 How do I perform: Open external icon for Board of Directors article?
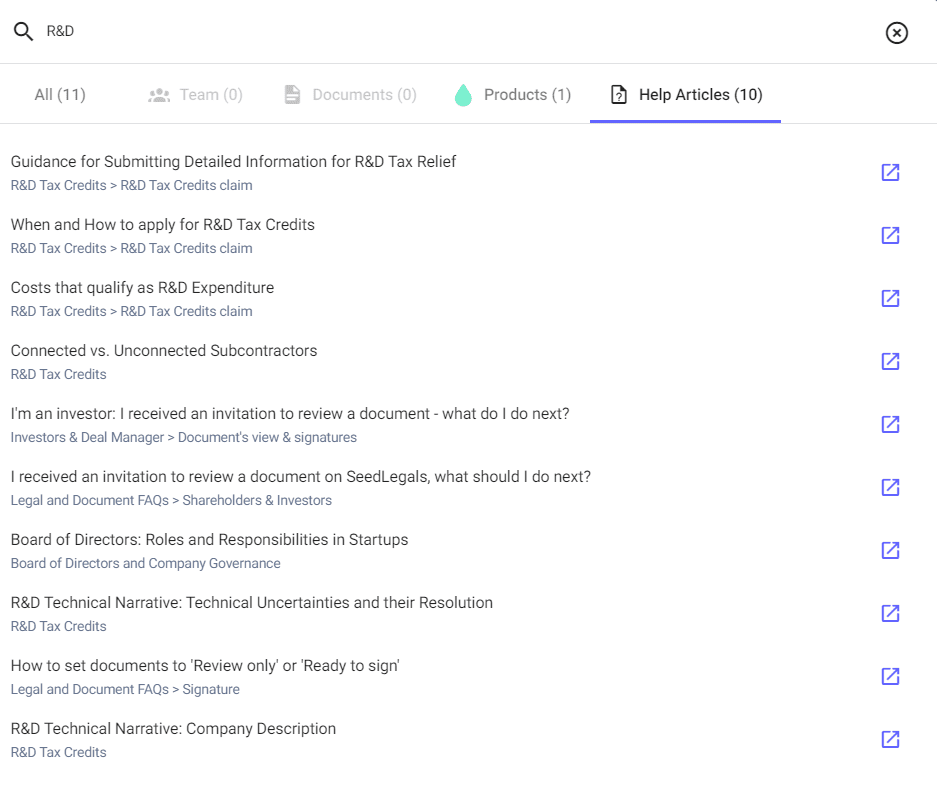click(x=890, y=550)
